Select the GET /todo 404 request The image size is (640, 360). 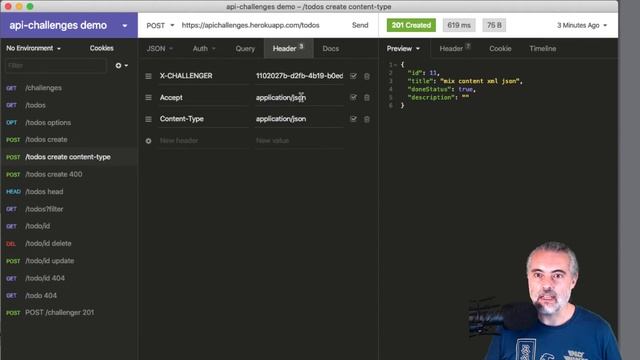[69, 296]
